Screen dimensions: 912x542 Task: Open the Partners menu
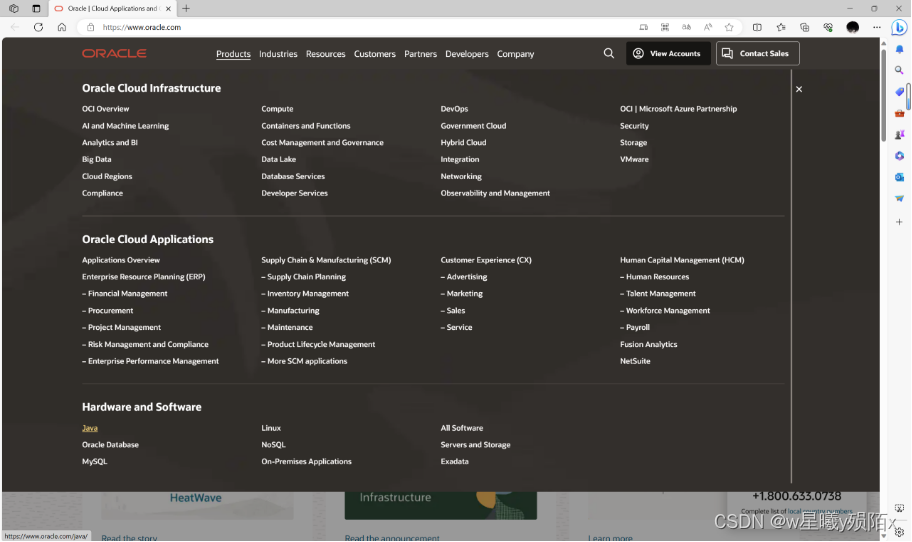421,54
